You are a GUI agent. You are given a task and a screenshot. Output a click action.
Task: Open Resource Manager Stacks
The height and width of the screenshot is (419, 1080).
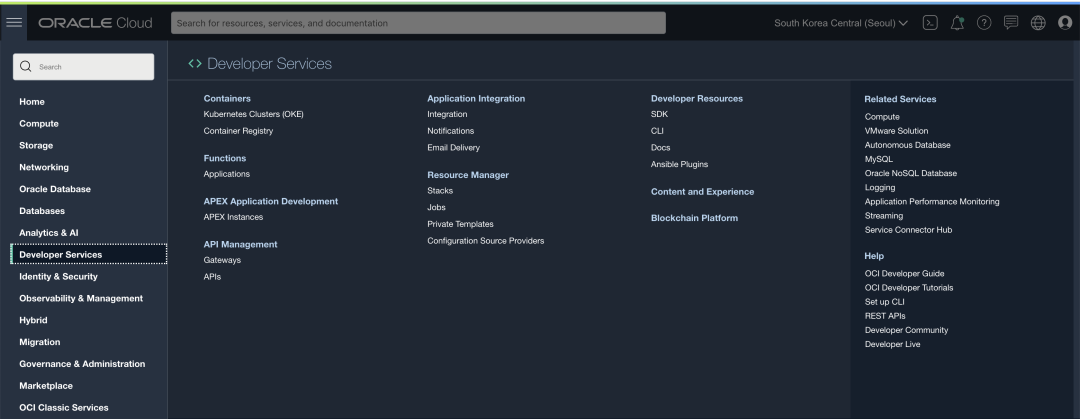(440, 191)
